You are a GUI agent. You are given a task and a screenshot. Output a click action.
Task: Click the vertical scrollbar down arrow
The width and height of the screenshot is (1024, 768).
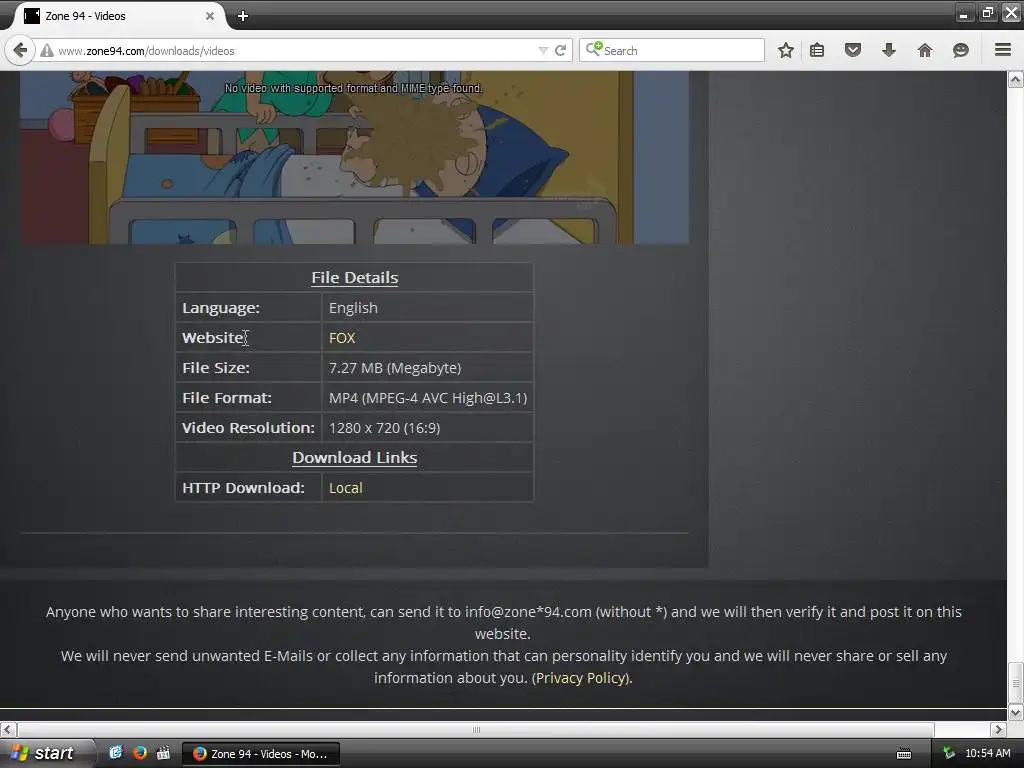[1016, 712]
